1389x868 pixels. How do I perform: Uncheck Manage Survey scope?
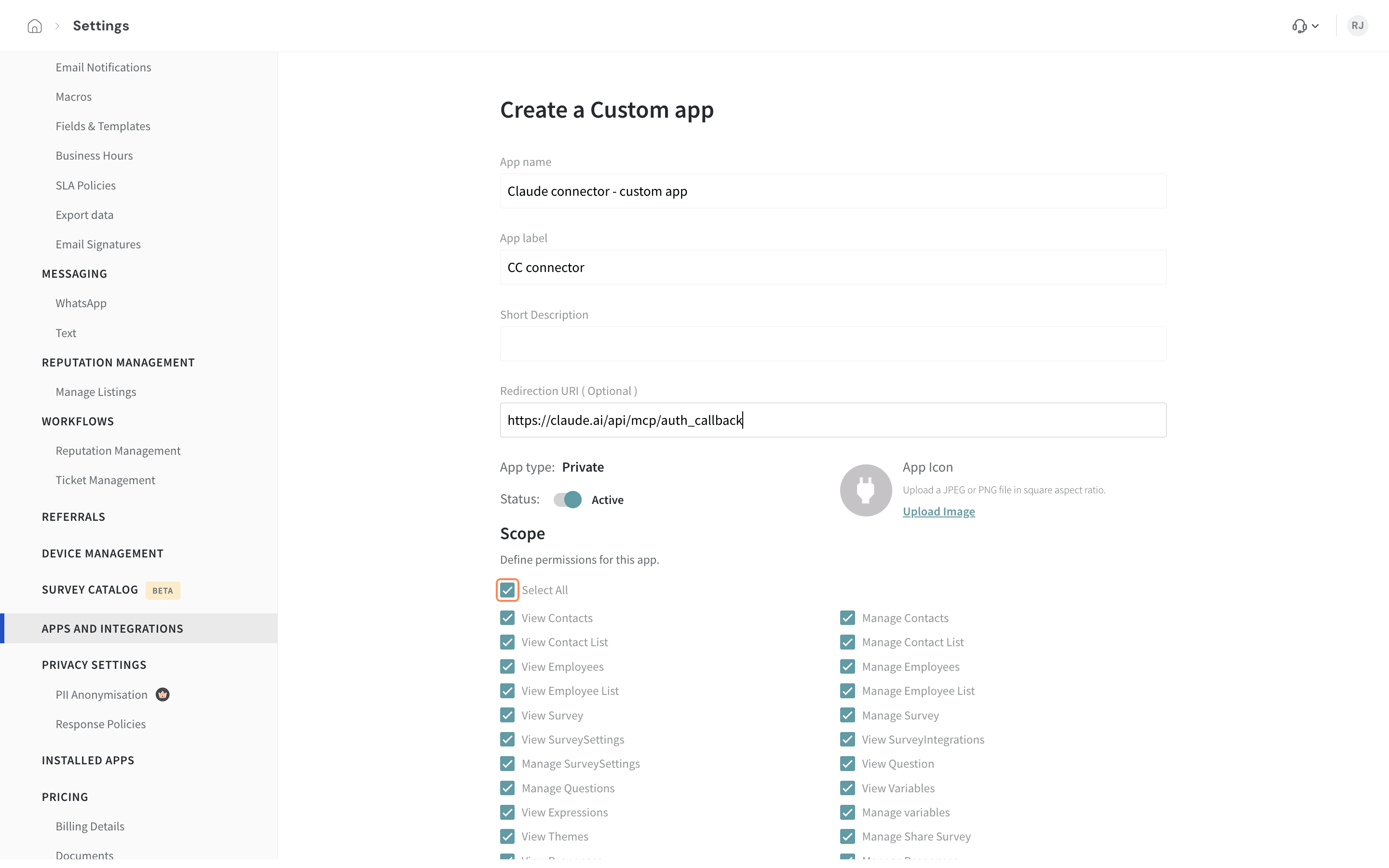(x=847, y=715)
